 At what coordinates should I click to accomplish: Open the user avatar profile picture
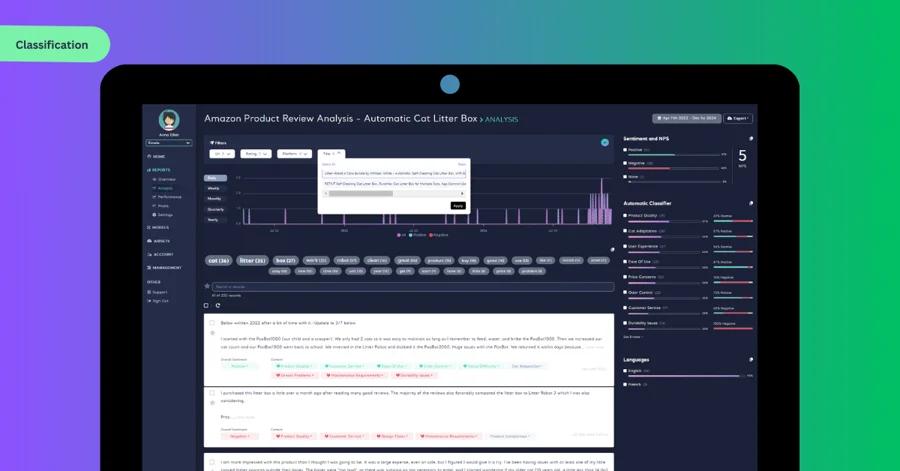pos(169,120)
